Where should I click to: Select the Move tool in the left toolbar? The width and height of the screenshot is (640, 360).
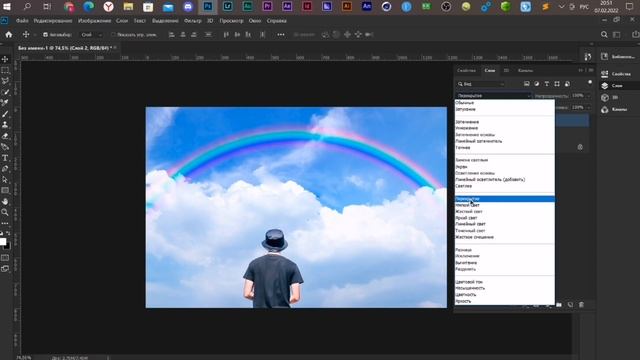[x=5, y=59]
